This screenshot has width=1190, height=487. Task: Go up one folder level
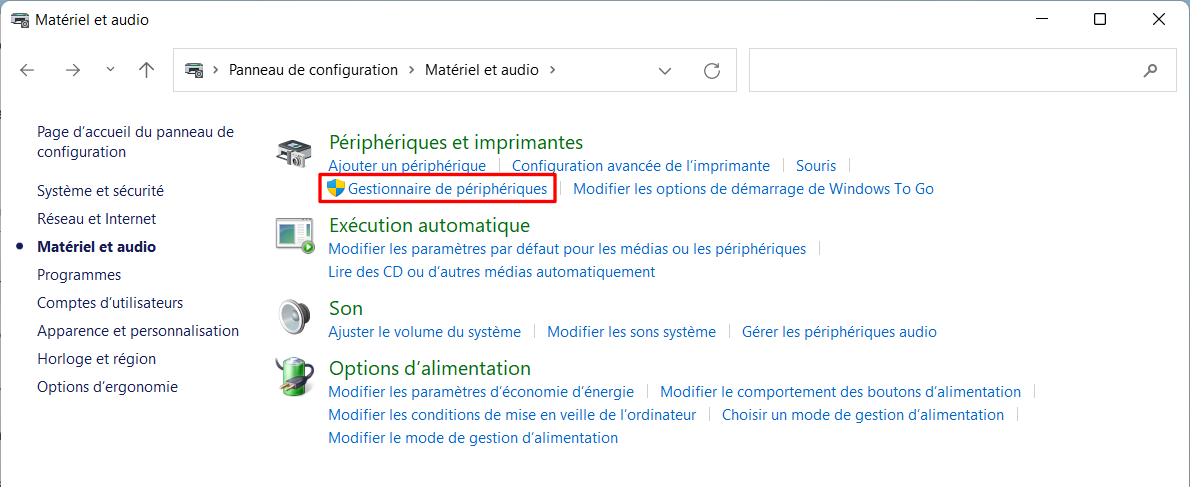click(146, 71)
